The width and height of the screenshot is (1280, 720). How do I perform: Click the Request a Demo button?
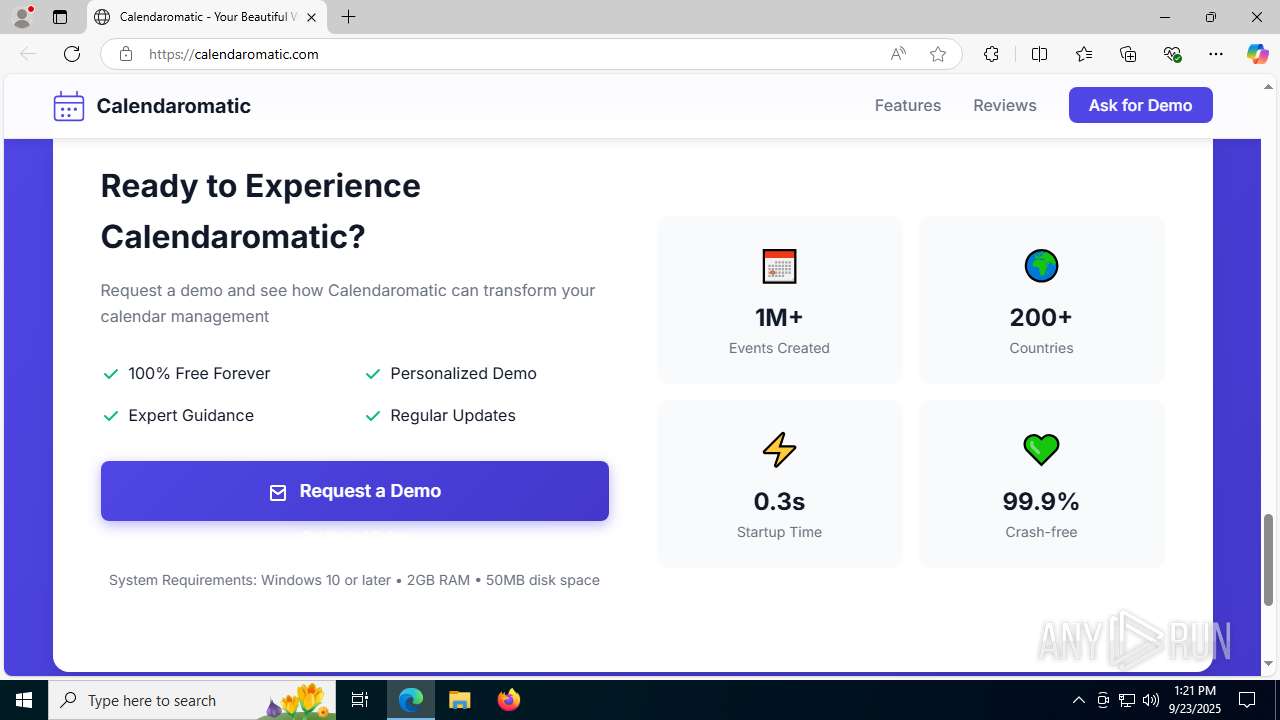[355, 491]
